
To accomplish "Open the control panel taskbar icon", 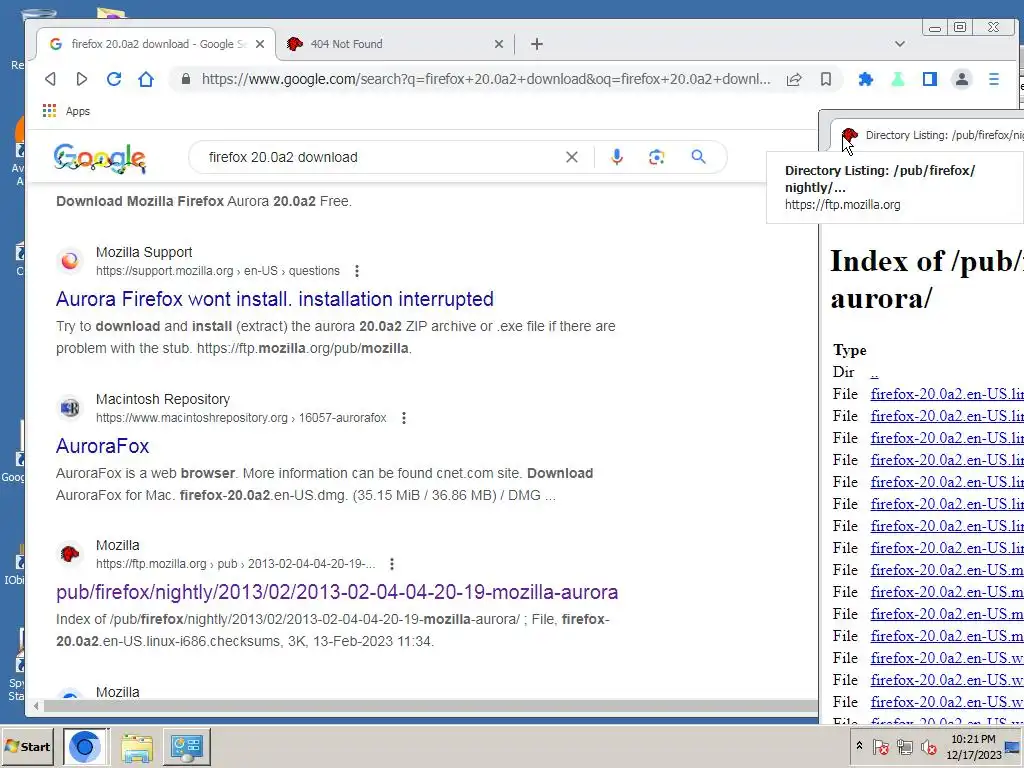I will pyautogui.click(x=187, y=746).
